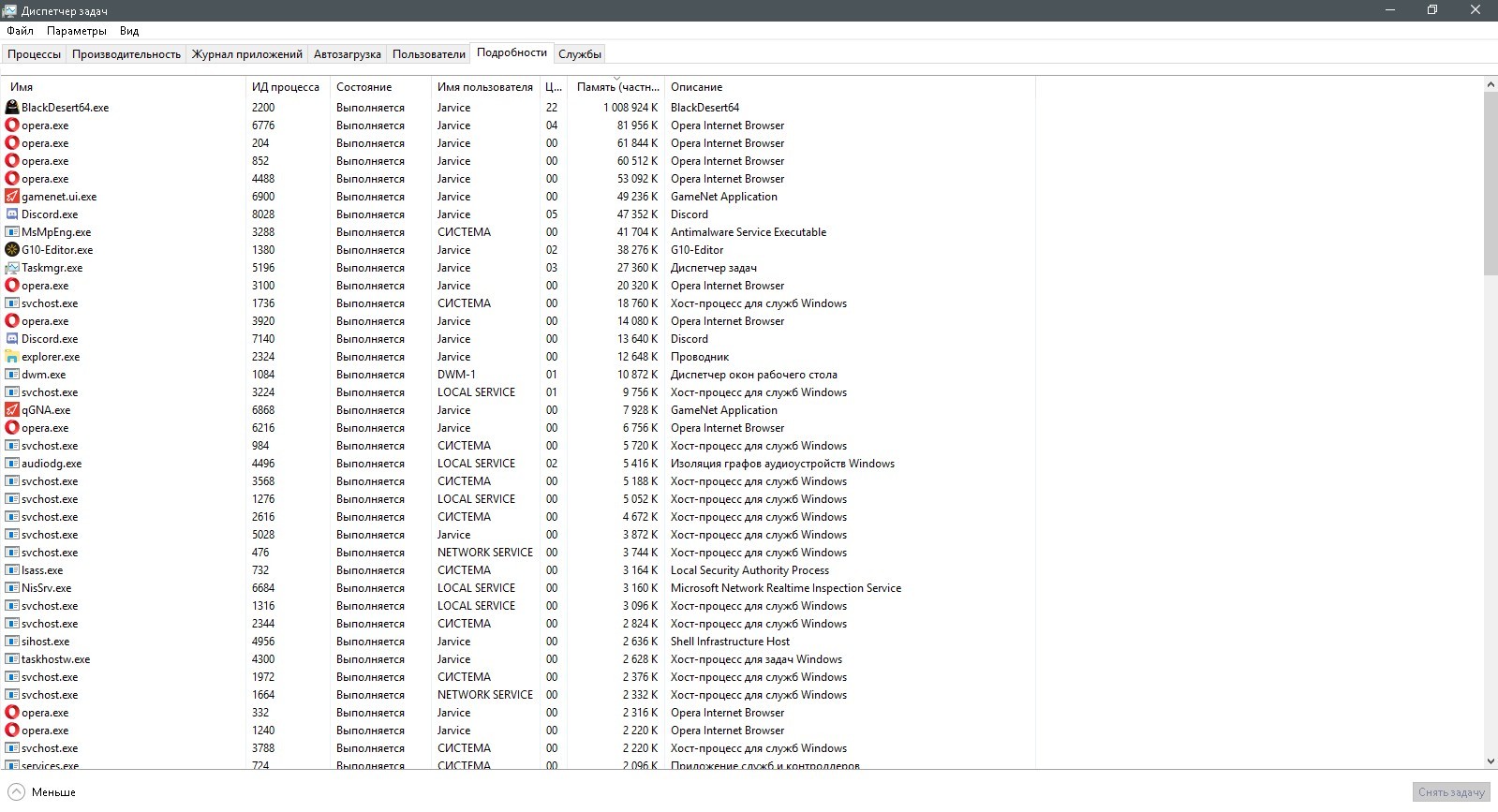This screenshot has width=1498, height=812.
Task: Switch to the Журнал приложений tab
Action: pos(247,54)
